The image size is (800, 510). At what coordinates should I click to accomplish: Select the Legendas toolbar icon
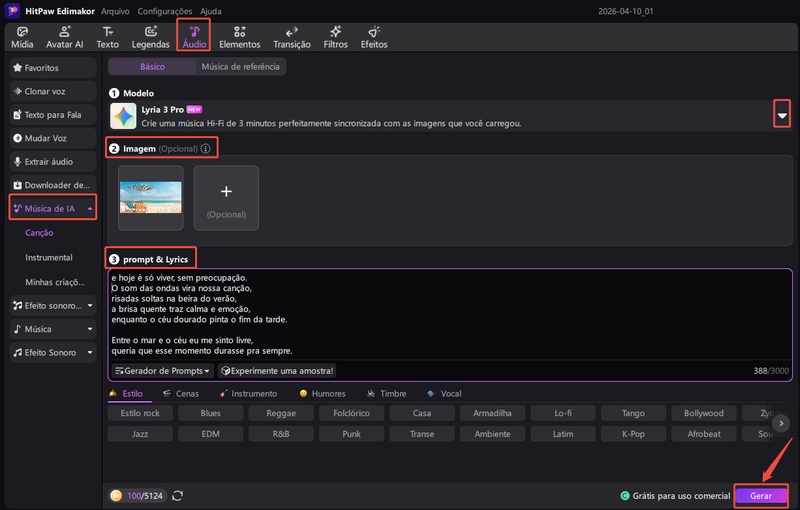click(x=150, y=37)
